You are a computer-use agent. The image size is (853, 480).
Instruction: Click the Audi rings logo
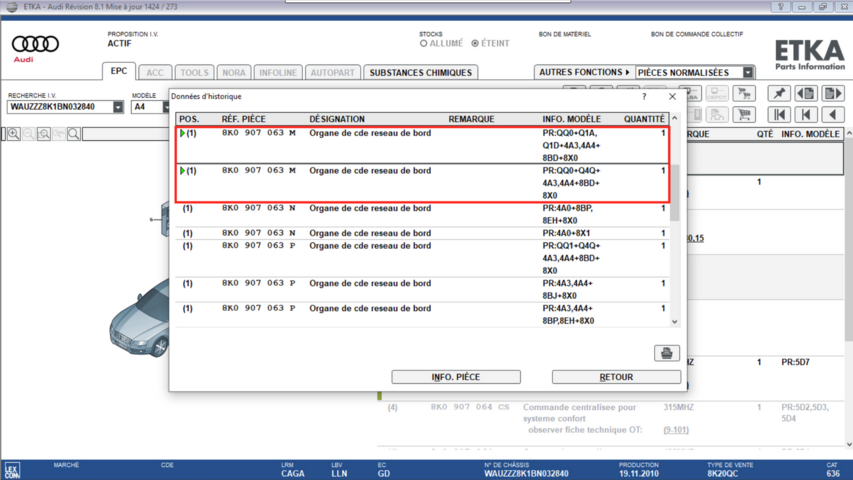point(35,44)
